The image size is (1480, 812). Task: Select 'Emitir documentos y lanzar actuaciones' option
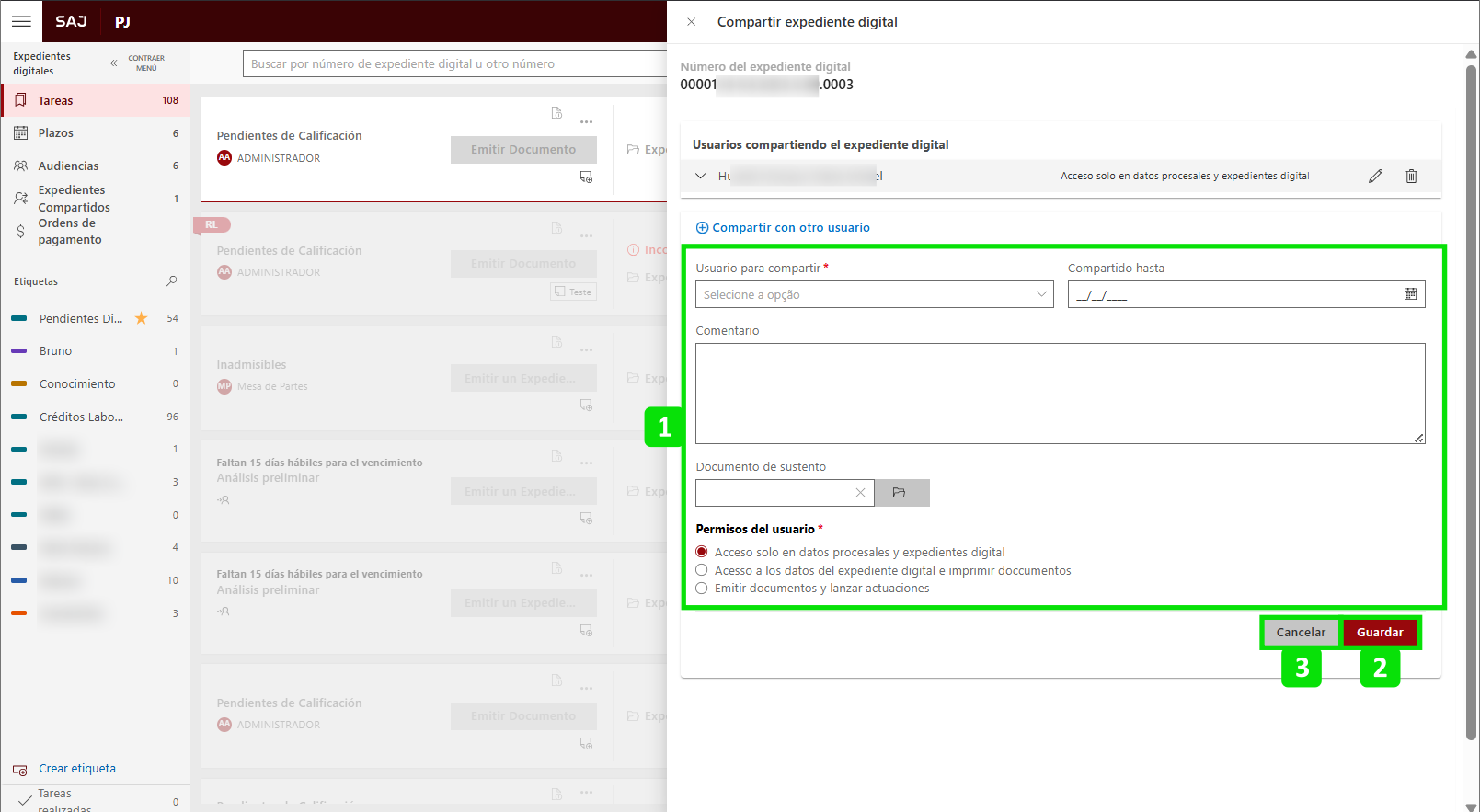pyautogui.click(x=702, y=589)
